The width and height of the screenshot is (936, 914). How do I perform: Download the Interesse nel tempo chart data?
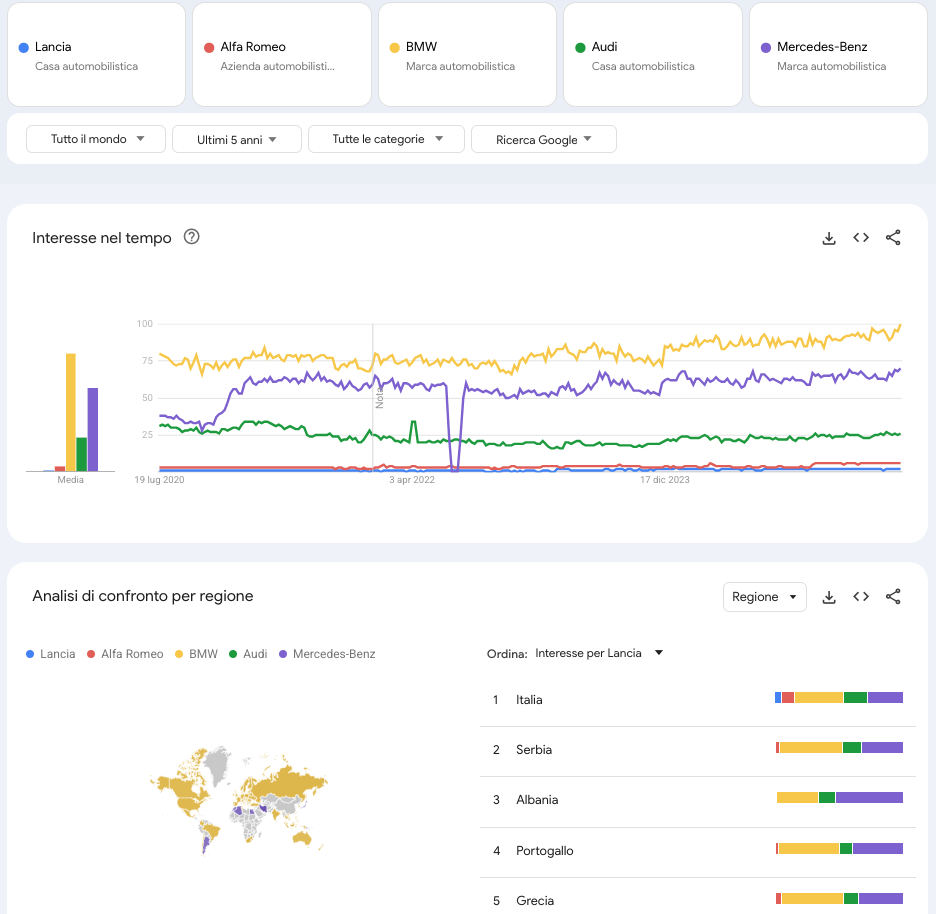(x=829, y=238)
